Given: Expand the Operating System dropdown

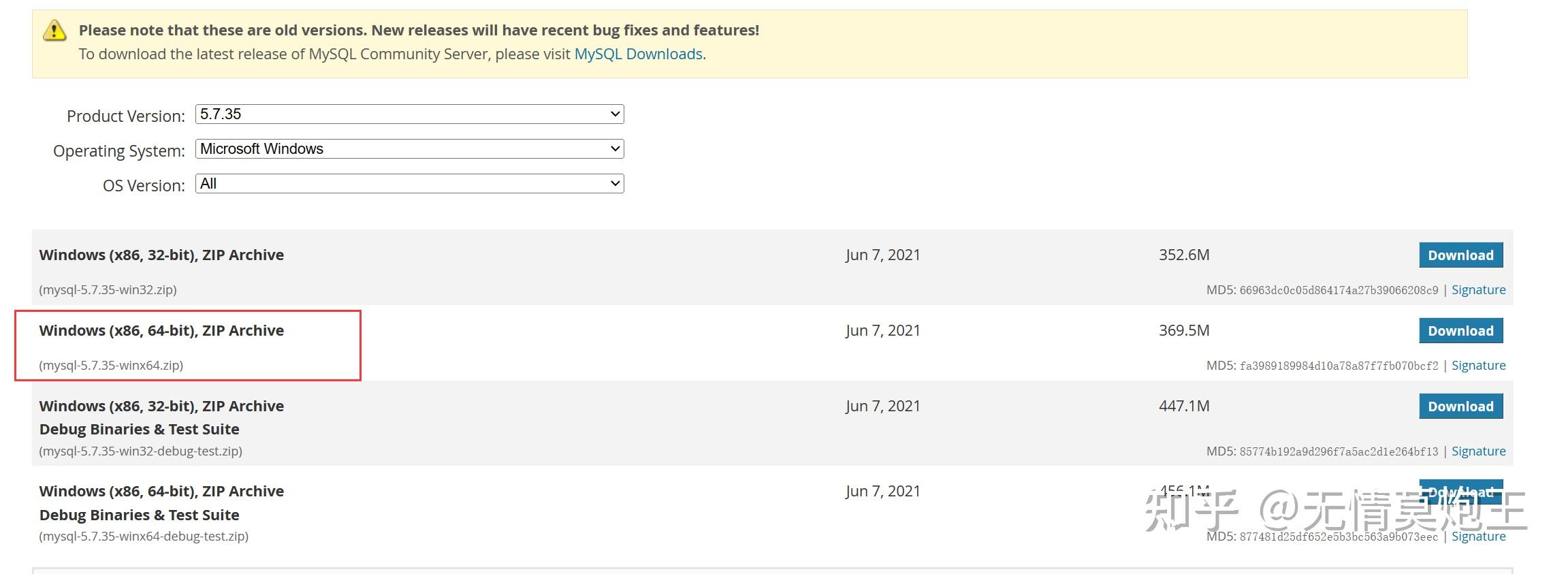Looking at the screenshot, I should coord(409,149).
